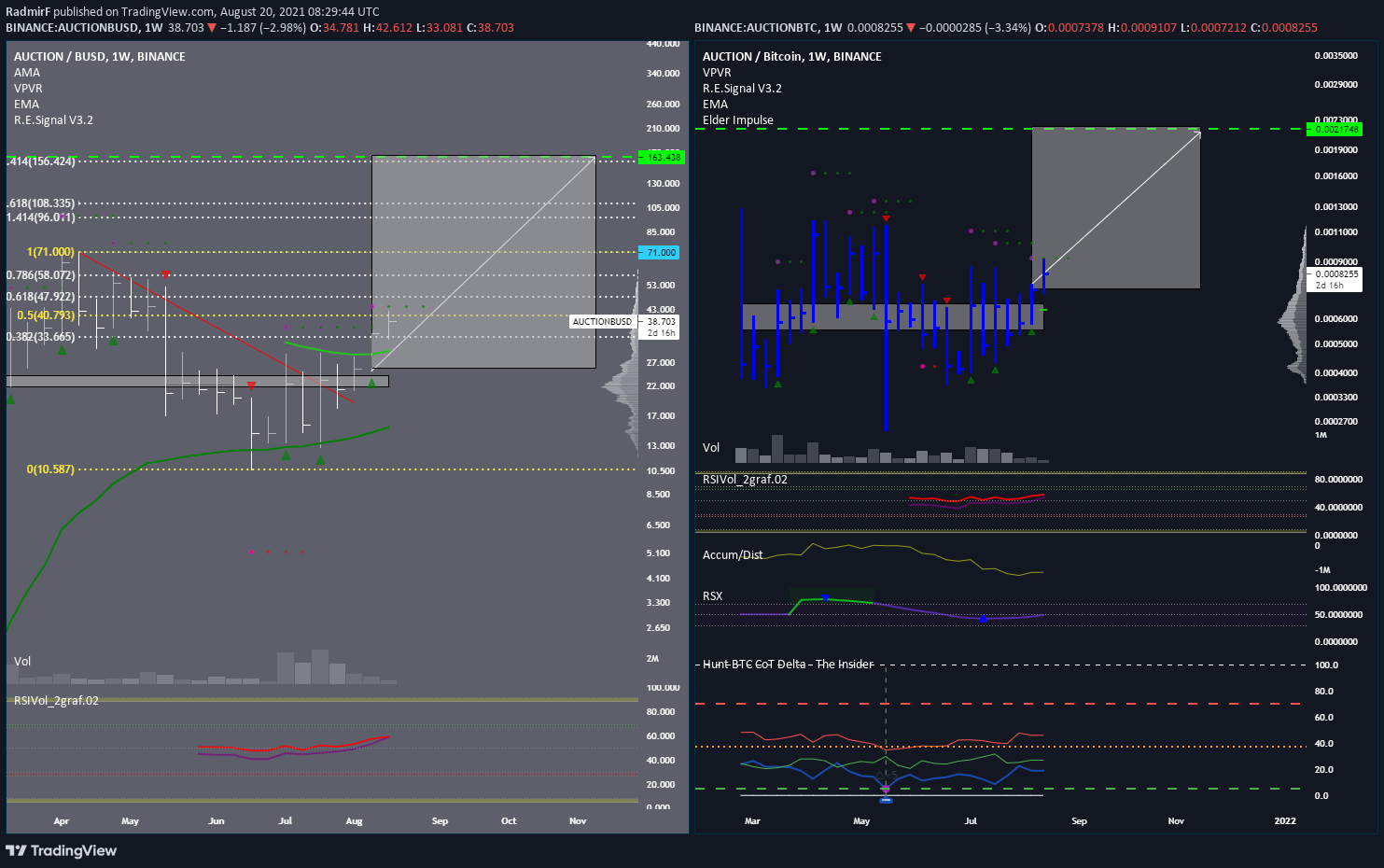This screenshot has height=868, width=1384.
Task: Click the green 163.438 price tag
Action: pos(661,157)
